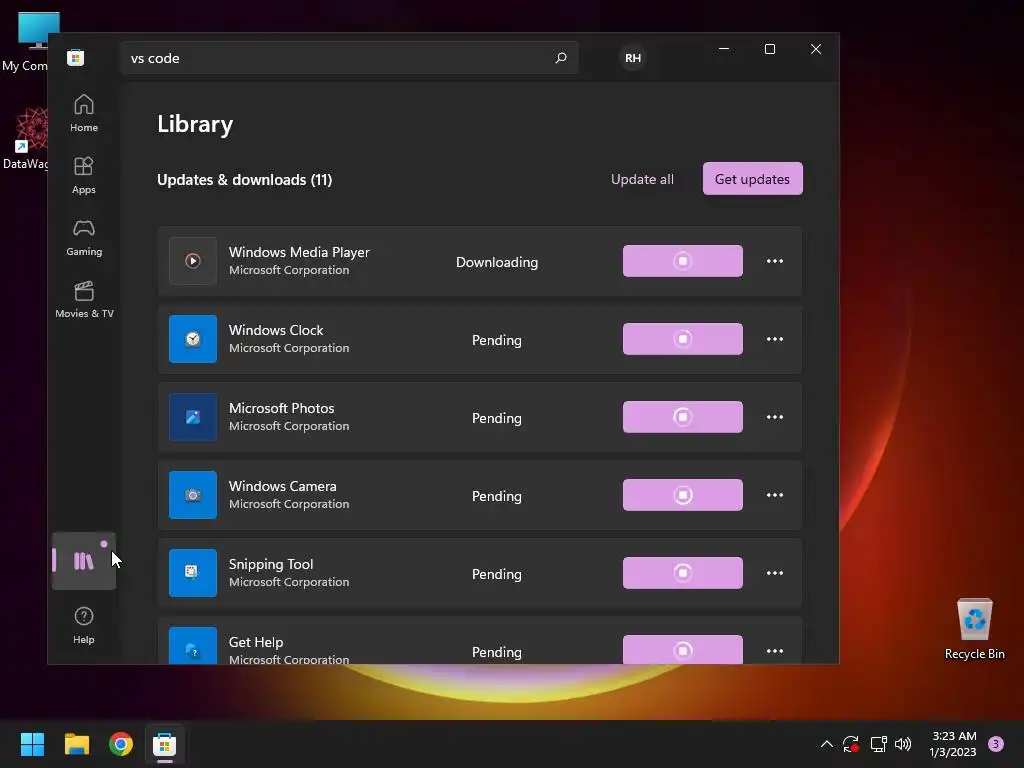Open the notification badge showing 3

tap(996, 744)
